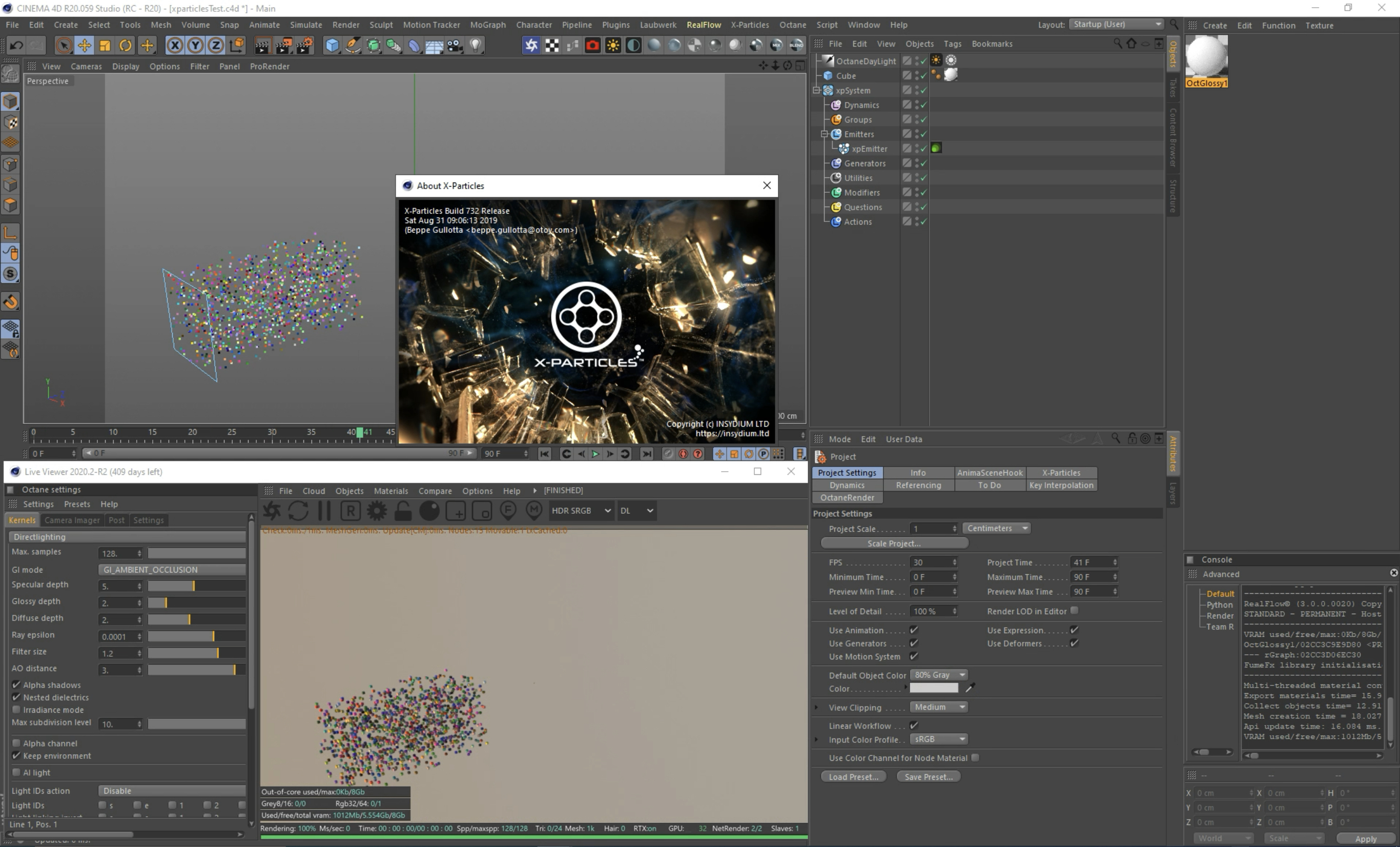Click the Scale Project button

894,543
